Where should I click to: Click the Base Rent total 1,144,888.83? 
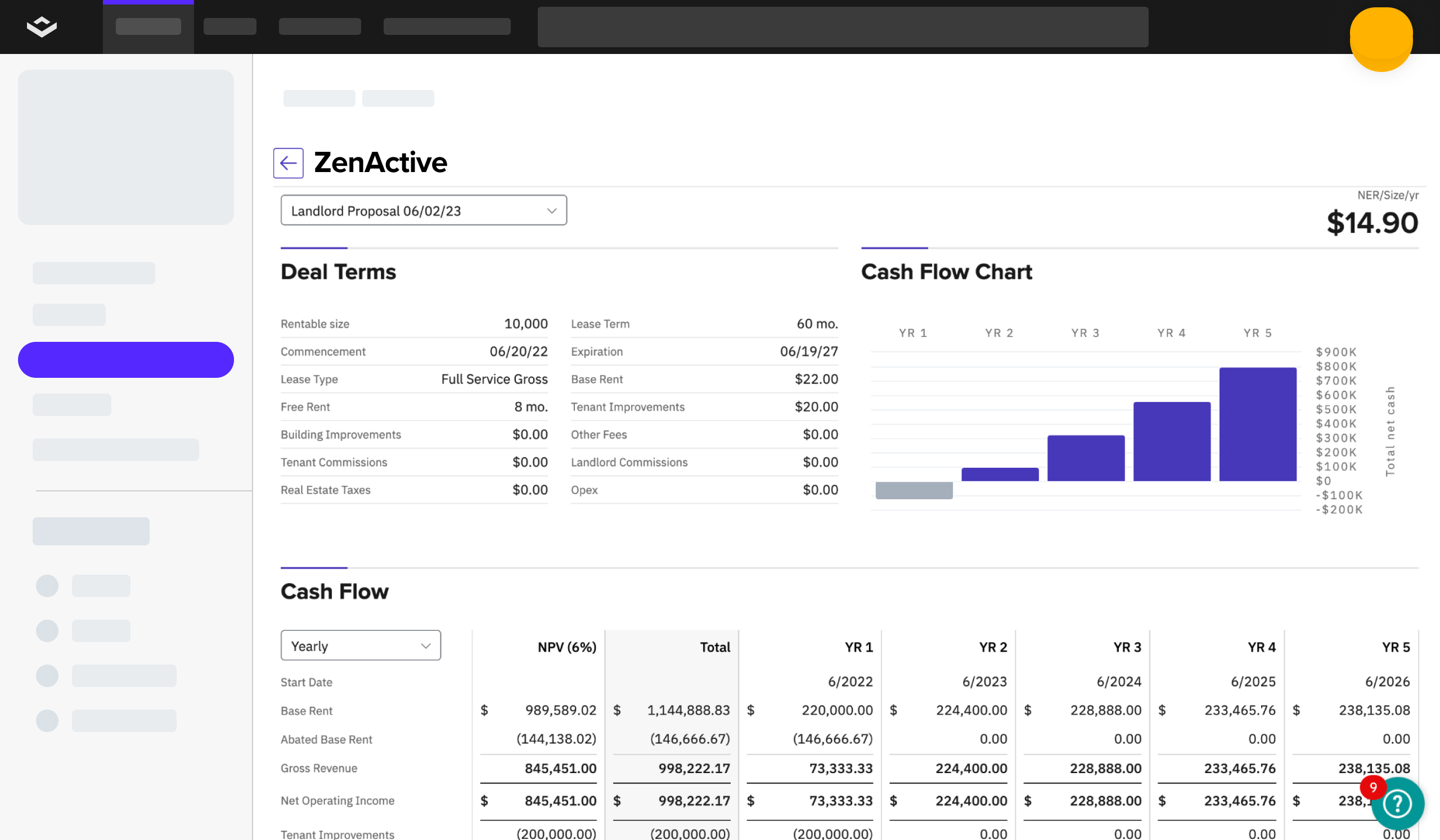pyautogui.click(x=688, y=710)
